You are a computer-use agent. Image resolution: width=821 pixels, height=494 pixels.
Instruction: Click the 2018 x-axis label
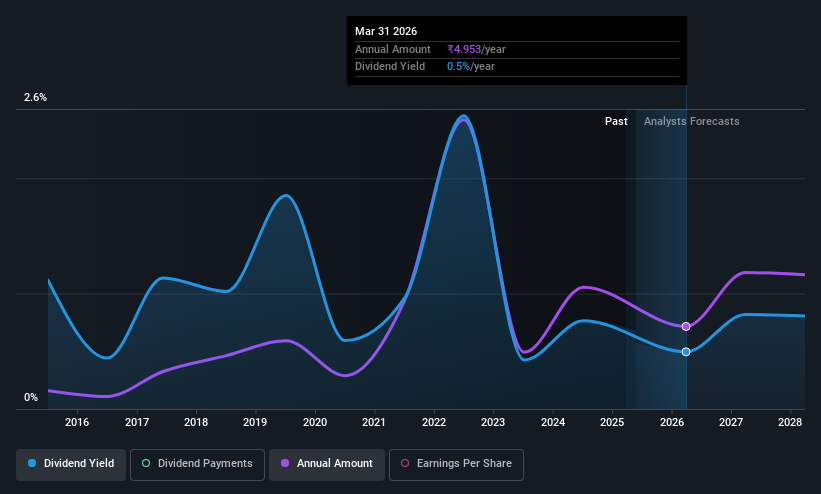[x=196, y=422]
